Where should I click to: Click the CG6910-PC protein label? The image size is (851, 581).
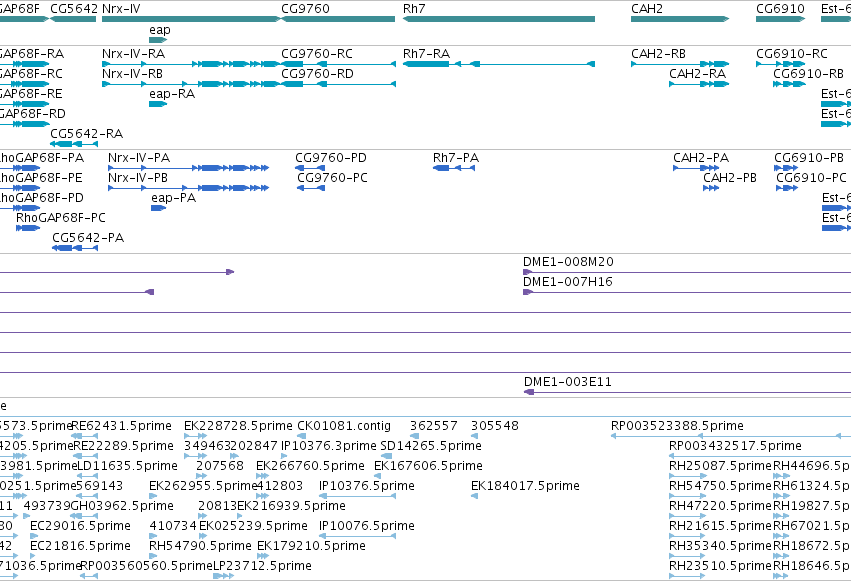coord(811,178)
